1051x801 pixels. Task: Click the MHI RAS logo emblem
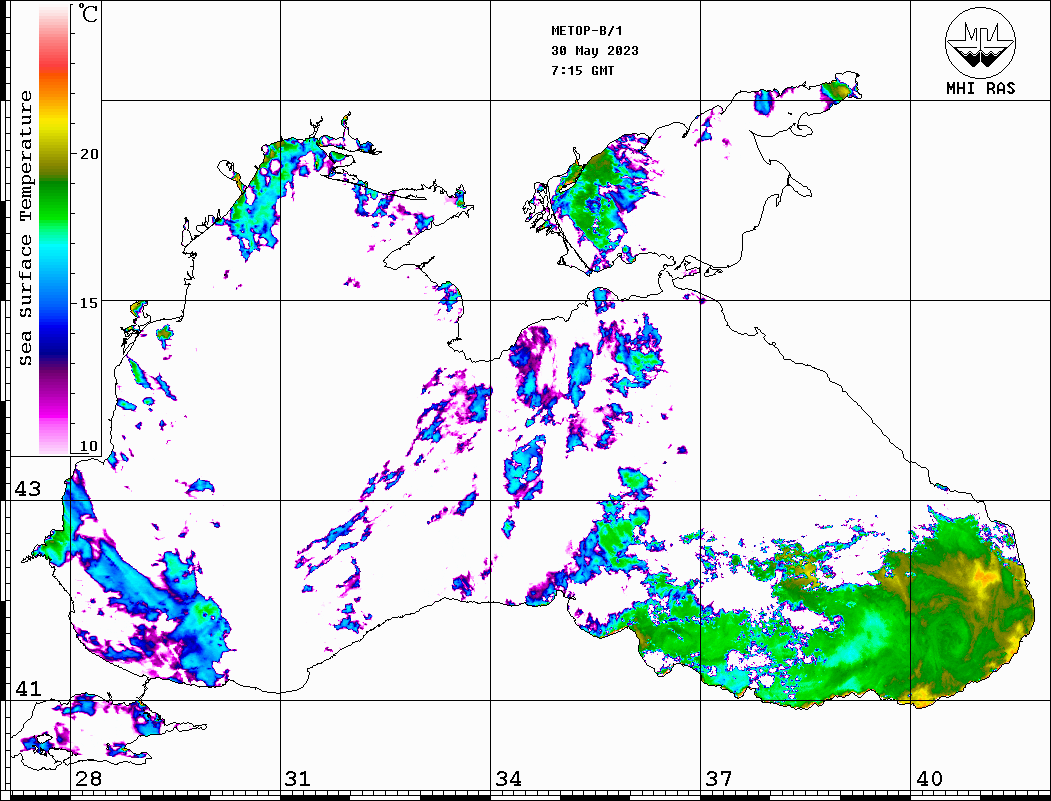[981, 42]
